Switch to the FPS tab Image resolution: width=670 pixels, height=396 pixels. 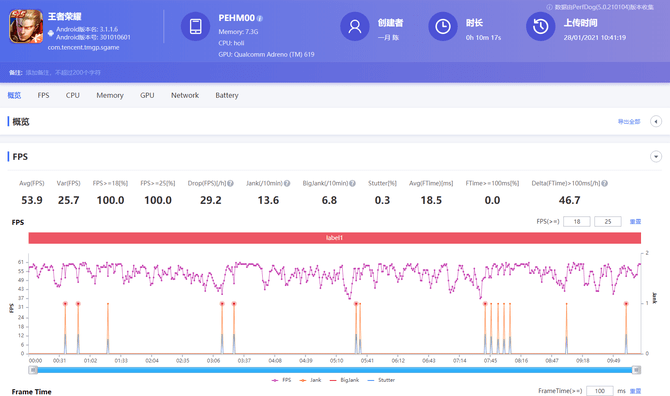tap(43, 95)
